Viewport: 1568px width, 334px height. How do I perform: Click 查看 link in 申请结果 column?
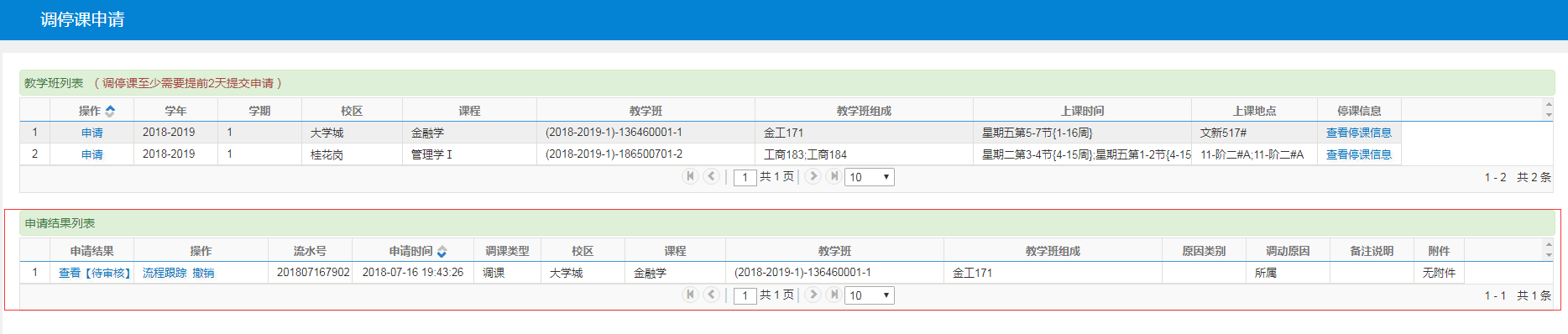pos(70,273)
